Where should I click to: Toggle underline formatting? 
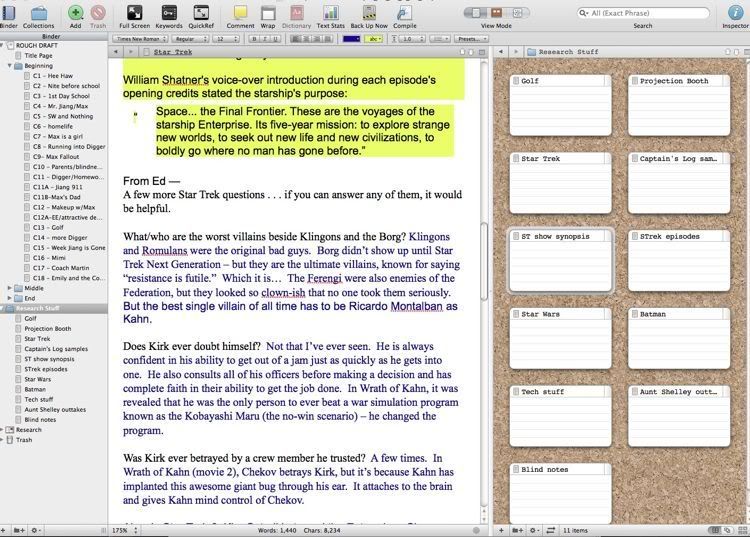click(275, 39)
